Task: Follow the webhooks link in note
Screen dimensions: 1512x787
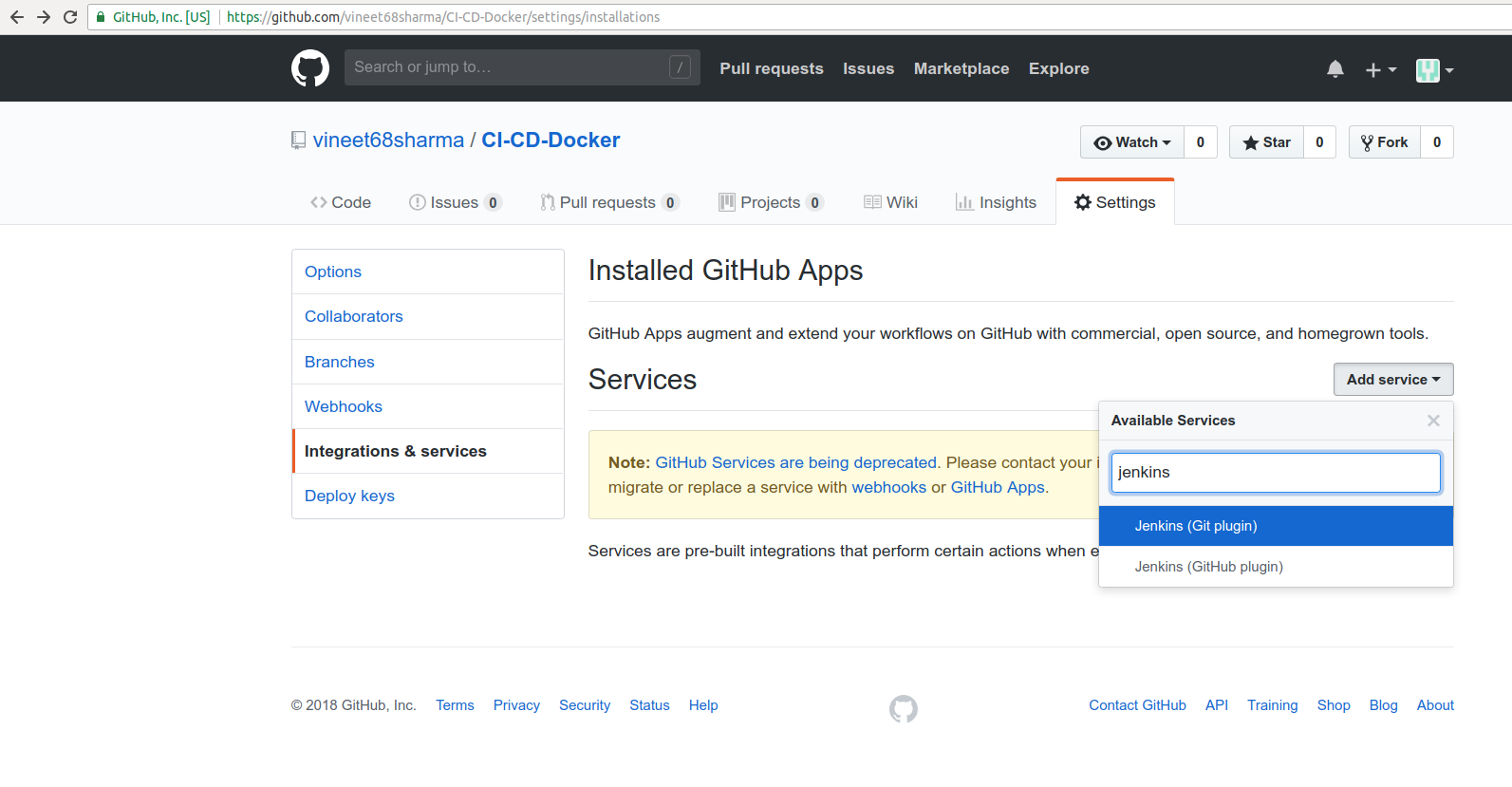Action: [x=888, y=487]
